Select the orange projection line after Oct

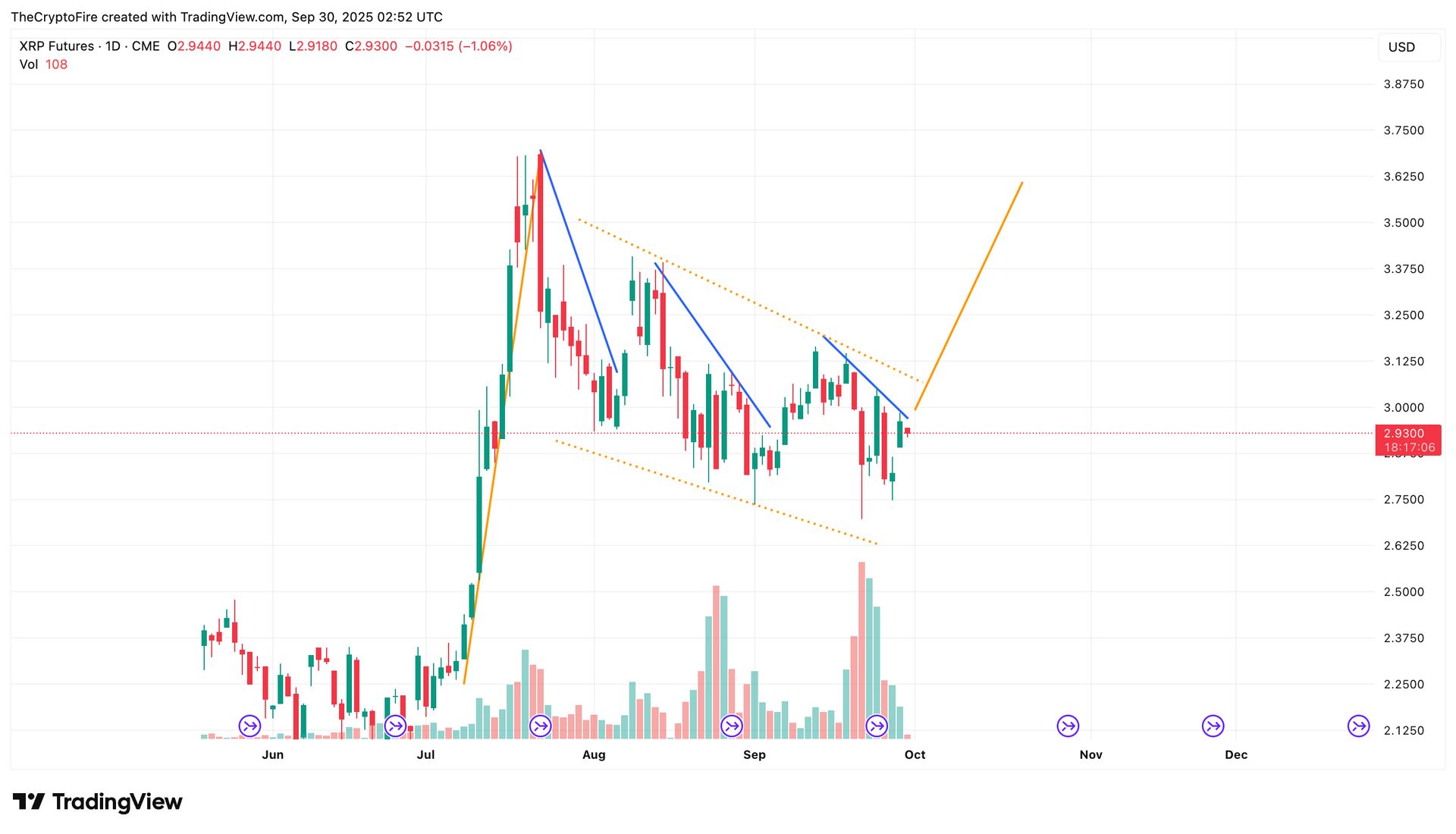[x=969, y=296]
